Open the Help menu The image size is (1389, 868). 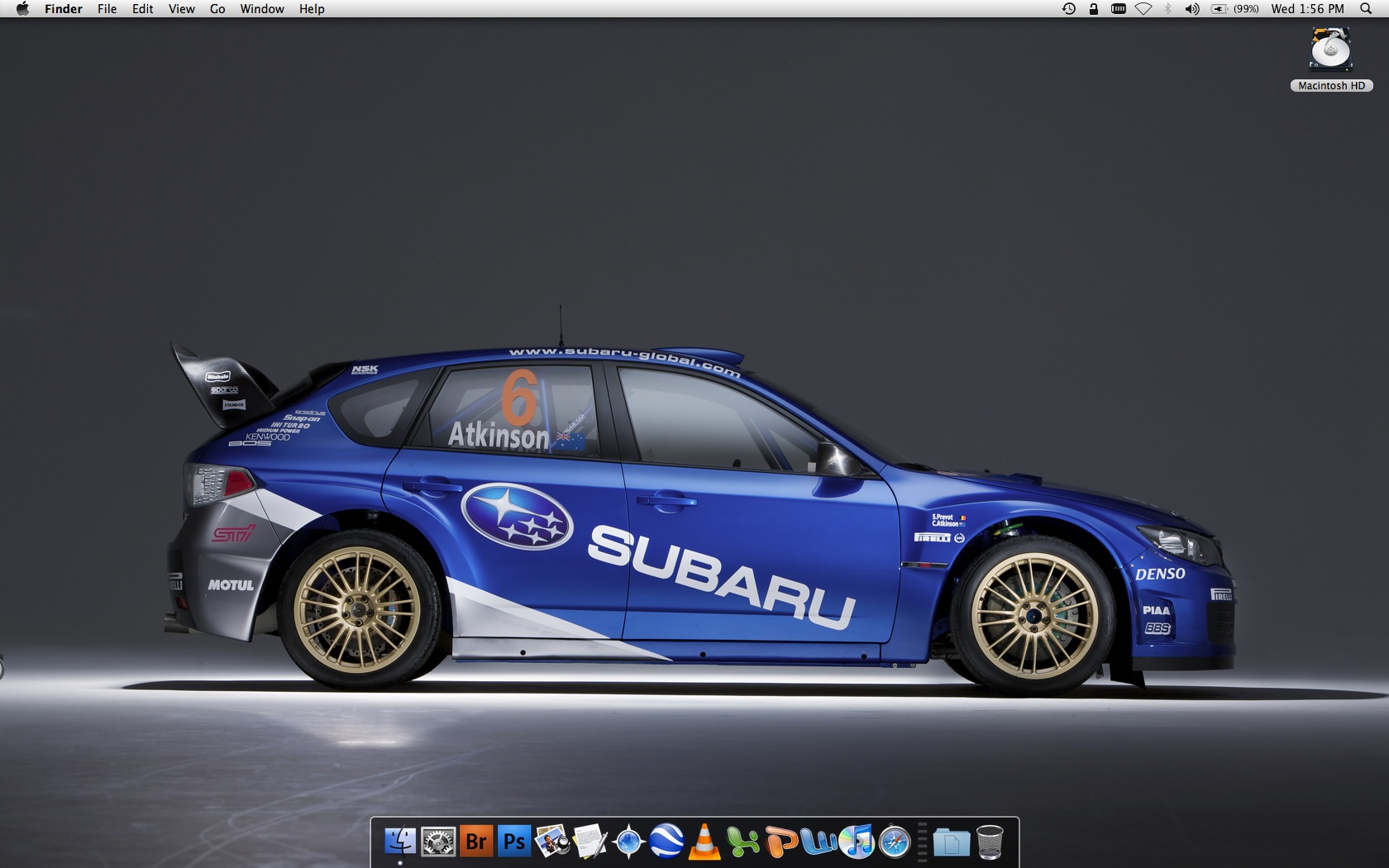click(x=312, y=9)
